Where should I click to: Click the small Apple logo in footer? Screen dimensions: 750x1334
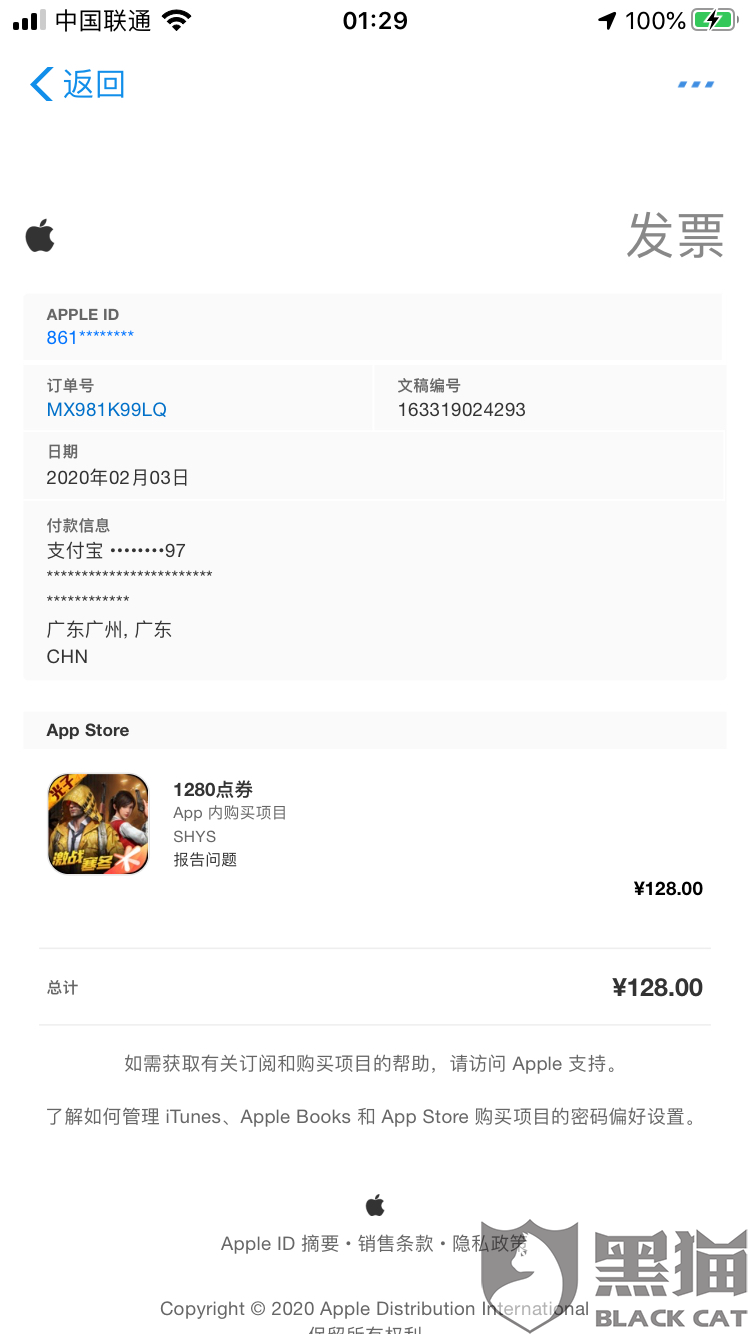pos(375,1204)
